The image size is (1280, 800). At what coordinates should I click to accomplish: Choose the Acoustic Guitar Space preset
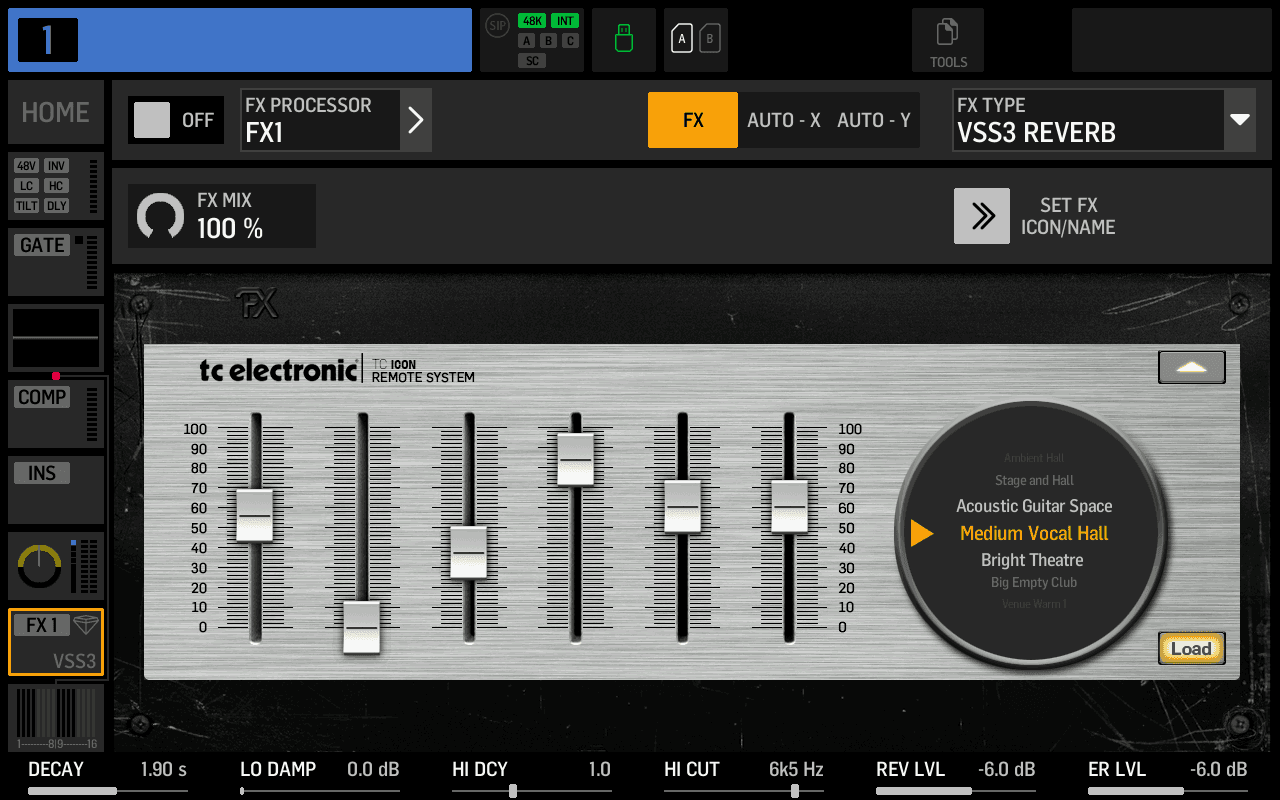(1034, 506)
